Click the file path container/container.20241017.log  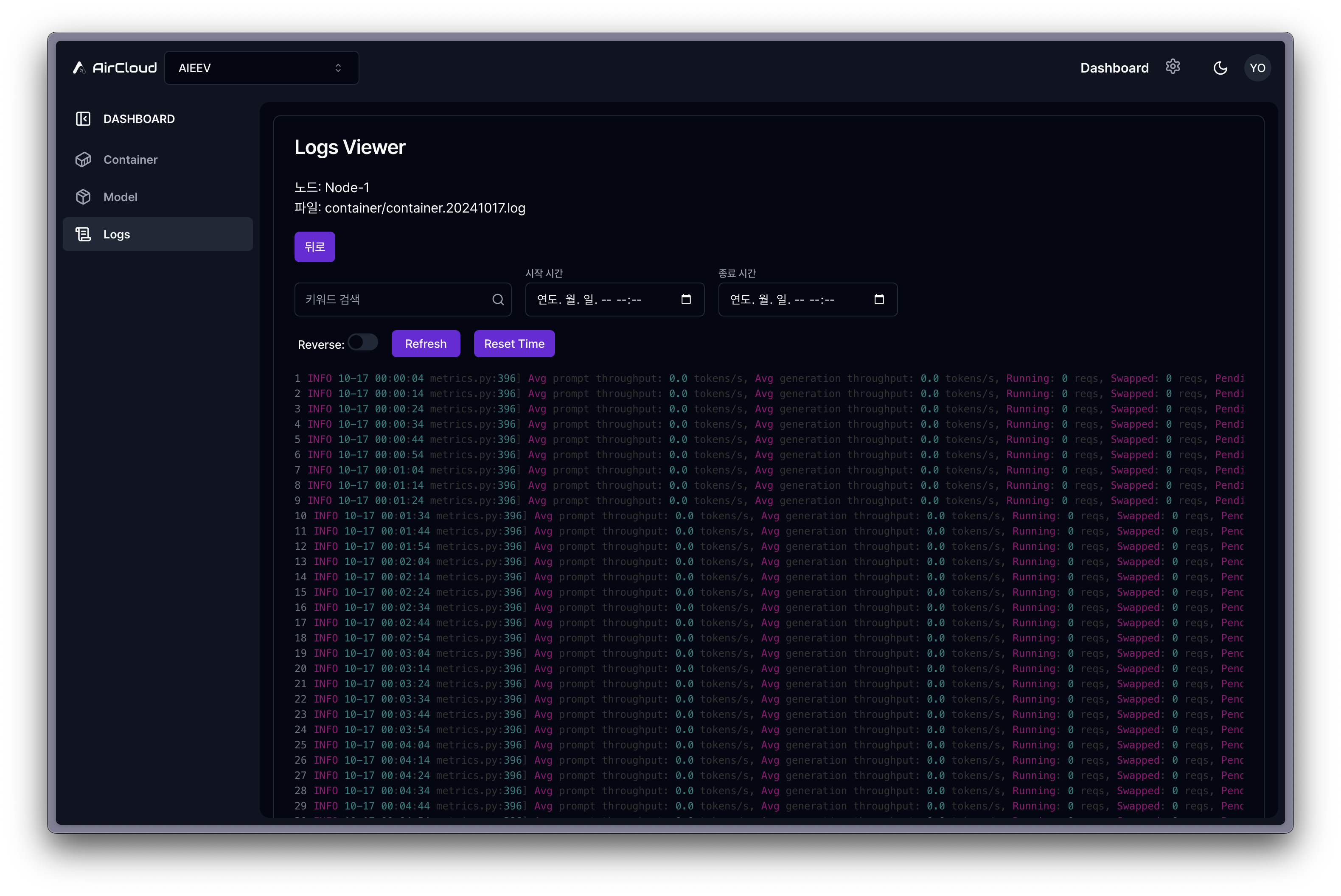(x=425, y=208)
